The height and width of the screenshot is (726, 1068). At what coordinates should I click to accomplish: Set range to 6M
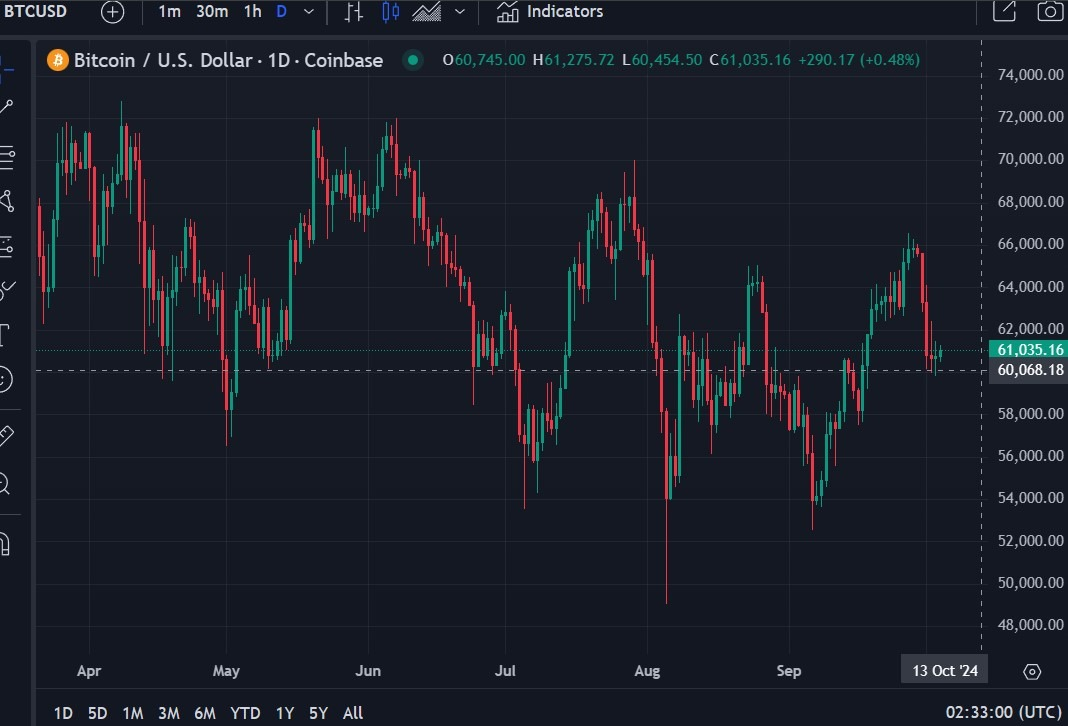coord(205,713)
